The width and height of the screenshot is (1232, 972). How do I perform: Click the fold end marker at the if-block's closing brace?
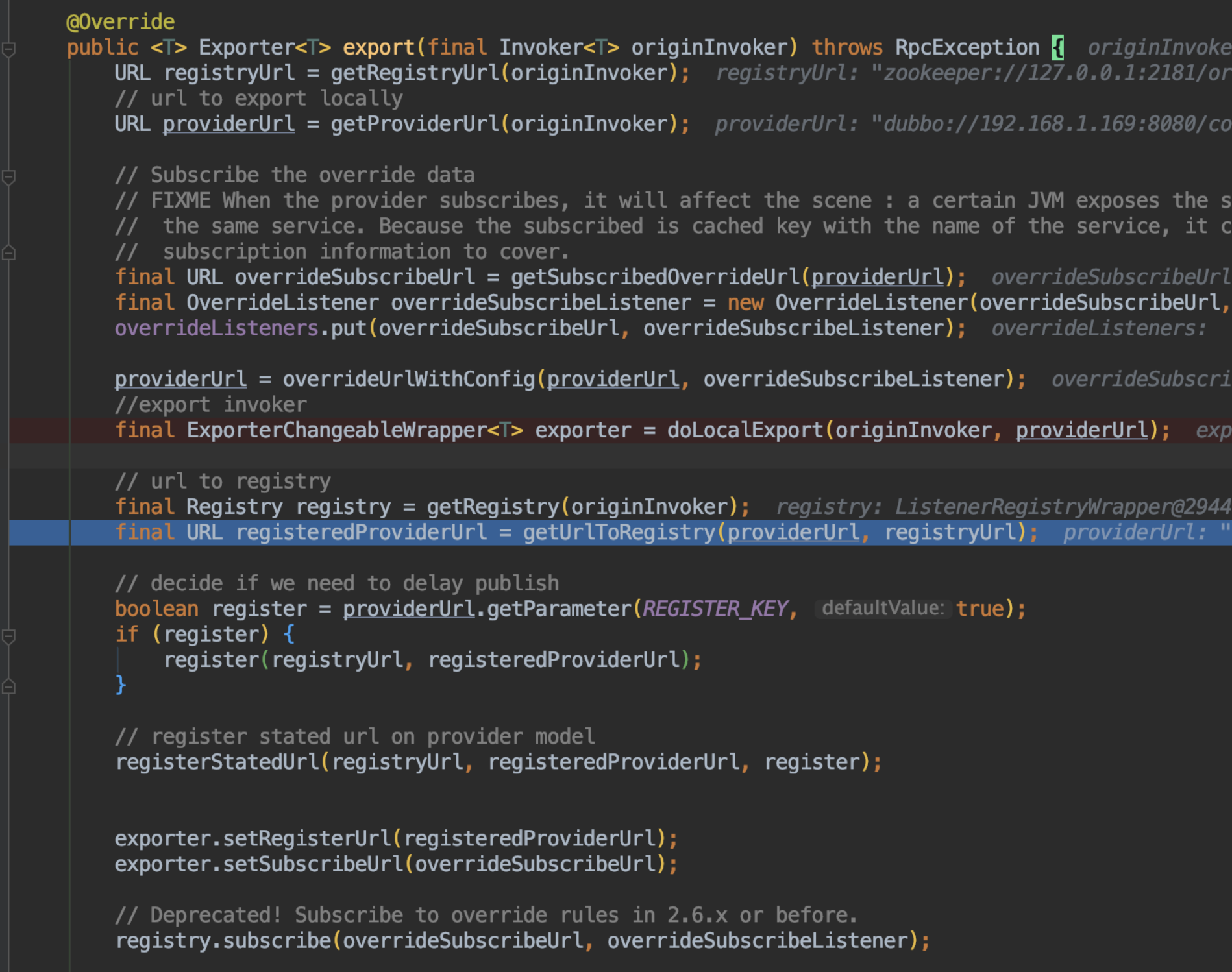pos(8,686)
